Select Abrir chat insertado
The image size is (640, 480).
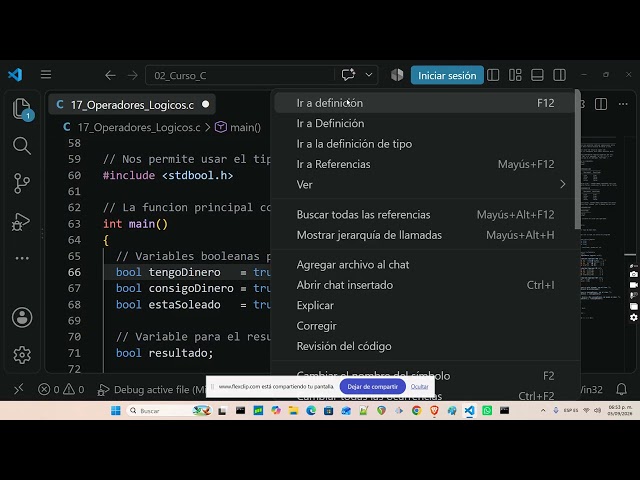pyautogui.click(x=425, y=285)
